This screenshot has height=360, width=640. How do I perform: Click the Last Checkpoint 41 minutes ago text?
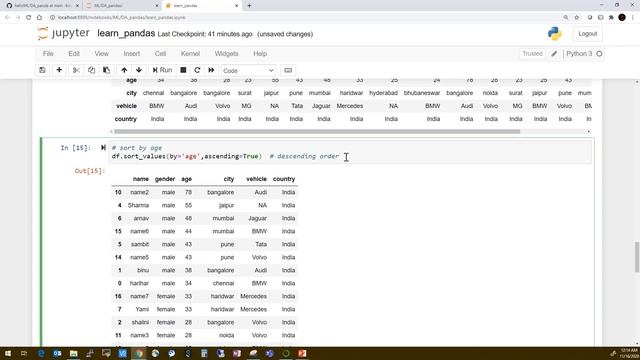[x=205, y=34]
